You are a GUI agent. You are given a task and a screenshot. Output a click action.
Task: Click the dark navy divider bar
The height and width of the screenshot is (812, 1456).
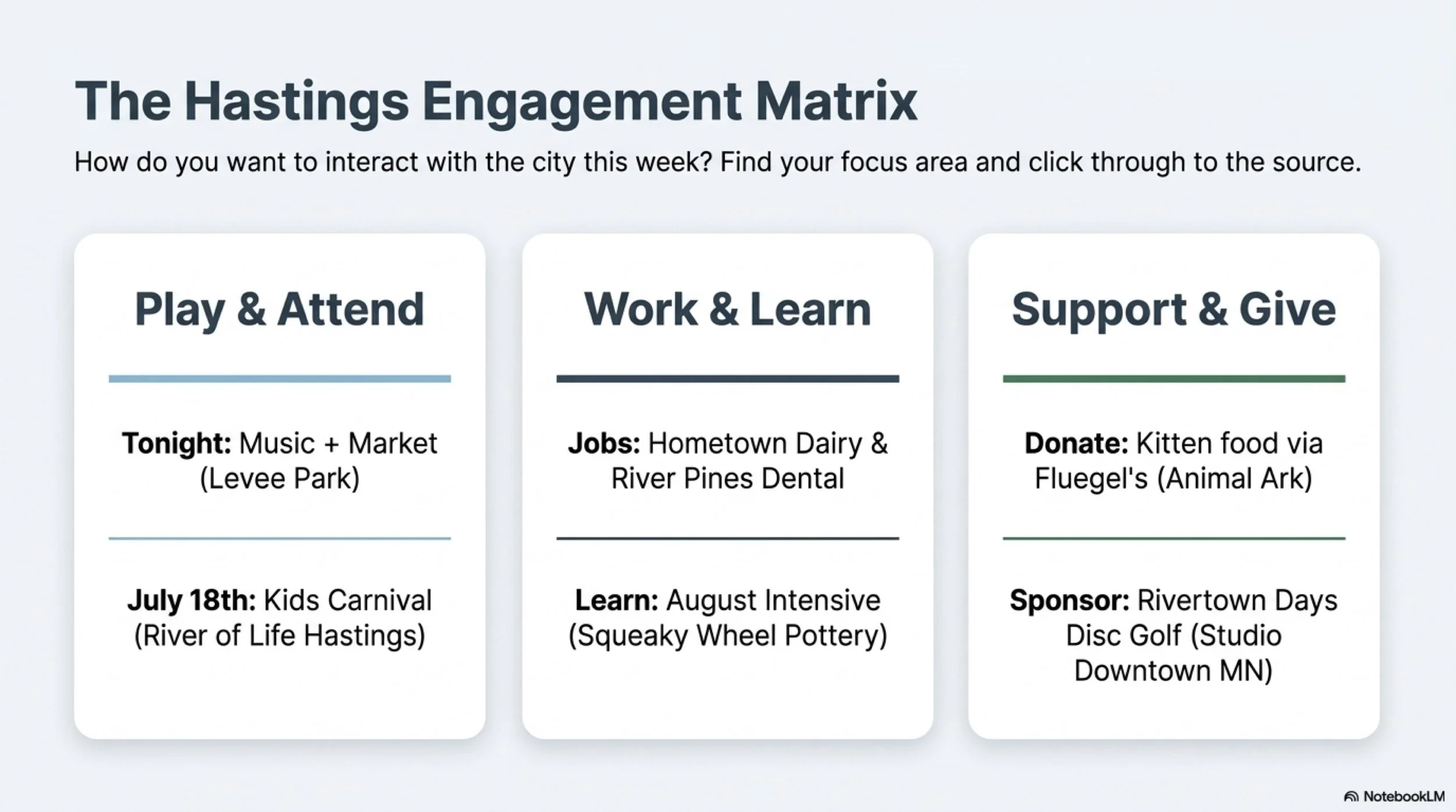[727, 379]
